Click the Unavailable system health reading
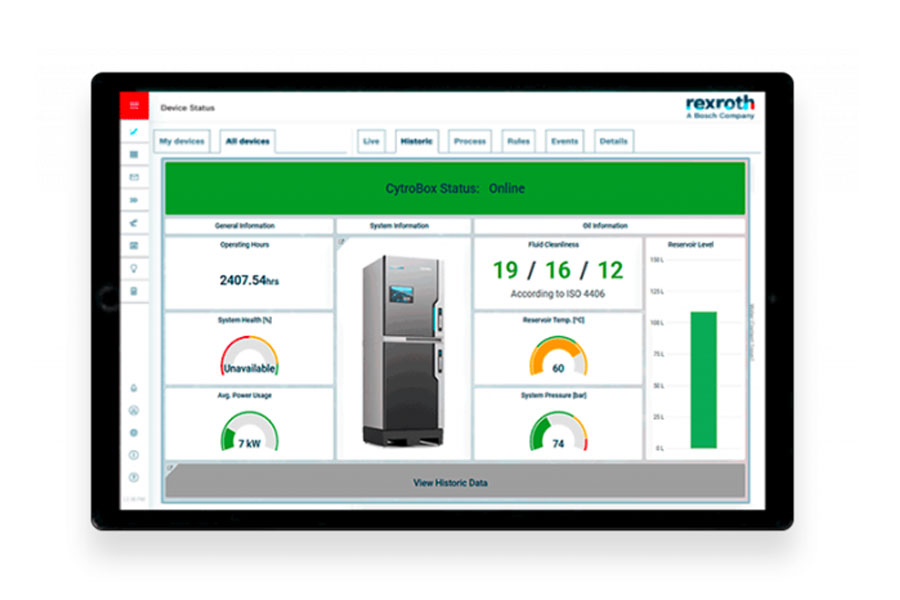The image size is (900, 600). pyautogui.click(x=250, y=369)
